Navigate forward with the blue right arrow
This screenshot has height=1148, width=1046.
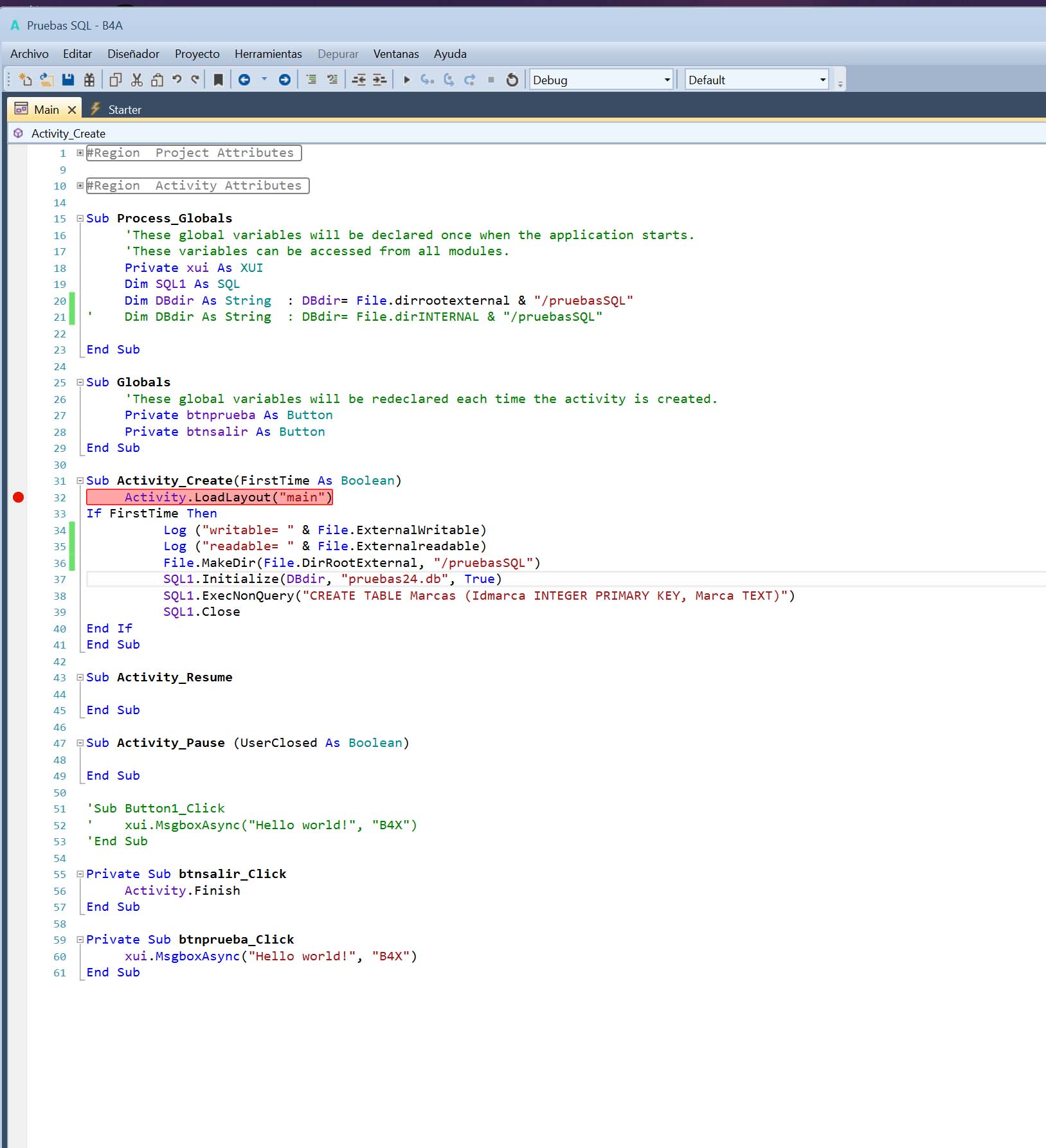(284, 80)
